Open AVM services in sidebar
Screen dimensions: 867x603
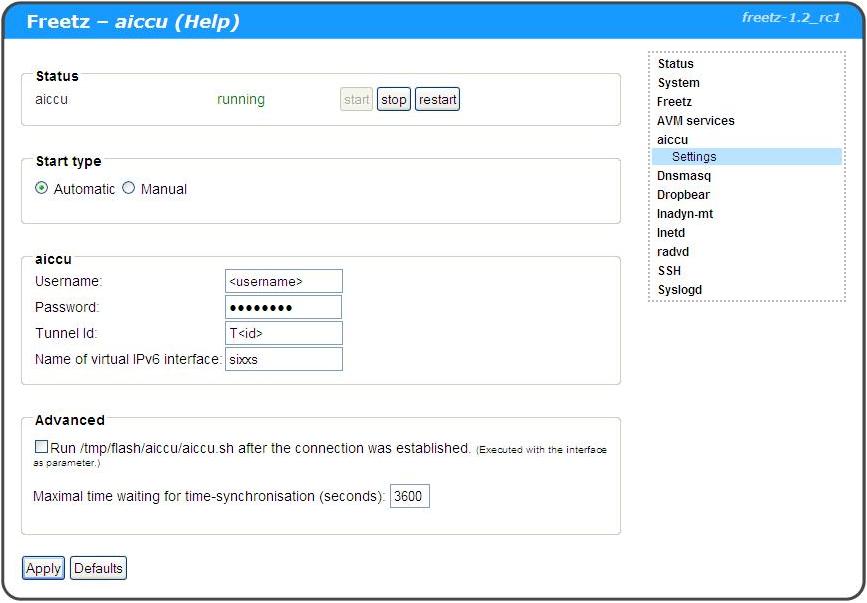(x=696, y=120)
